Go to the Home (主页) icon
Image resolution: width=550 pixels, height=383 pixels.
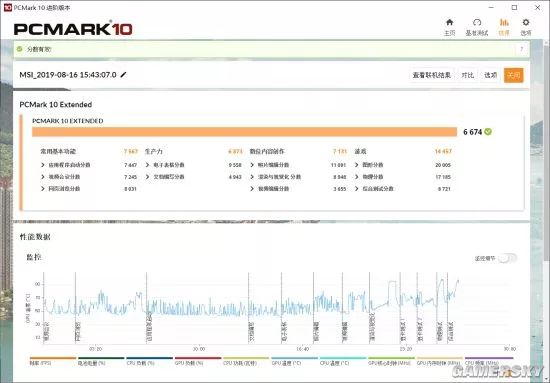(x=449, y=22)
